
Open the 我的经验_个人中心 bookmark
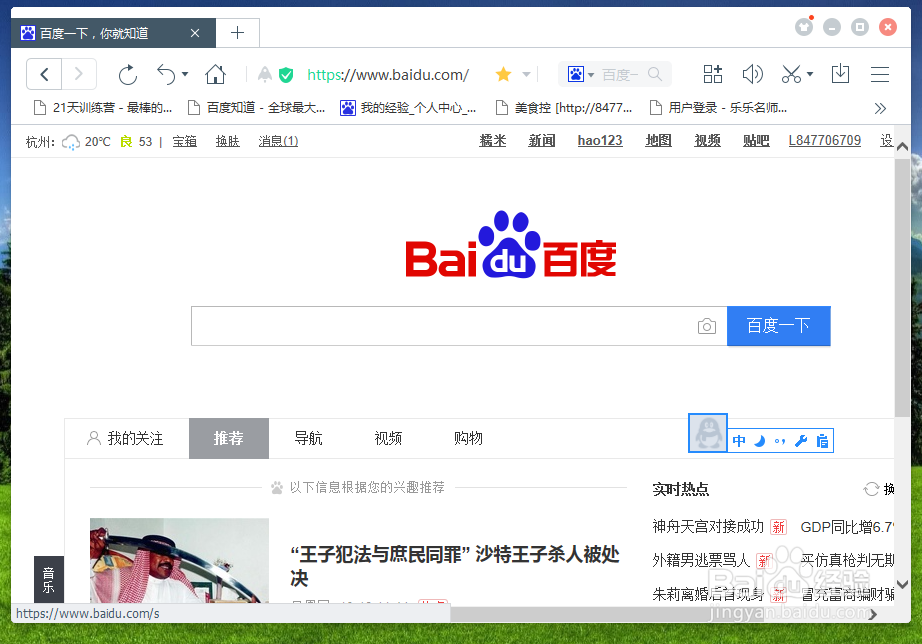[x=408, y=108]
